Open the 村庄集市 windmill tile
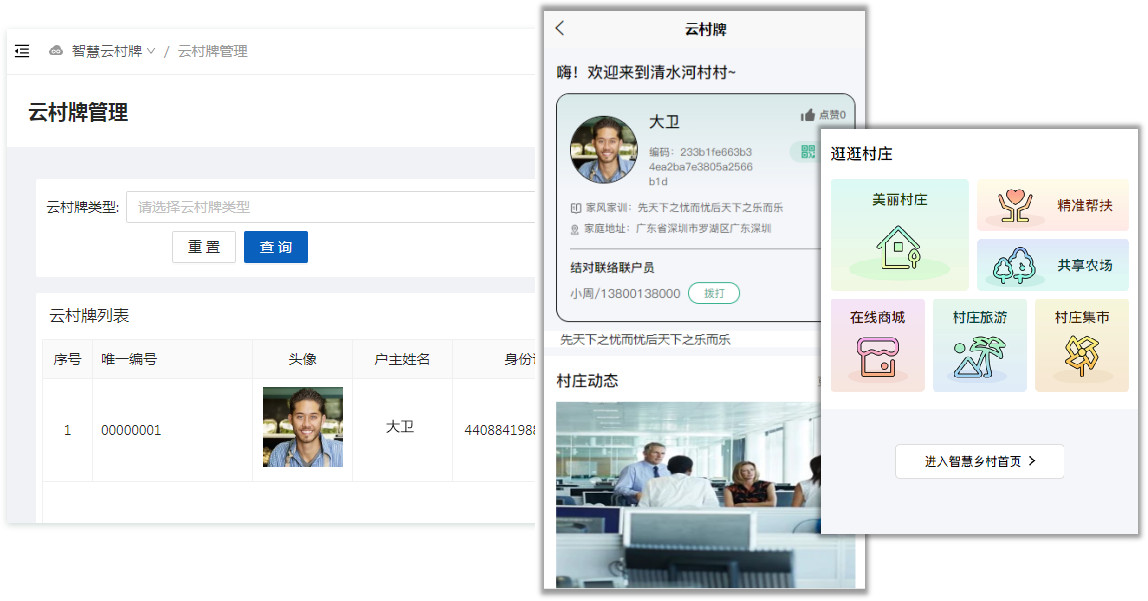 [1081, 345]
